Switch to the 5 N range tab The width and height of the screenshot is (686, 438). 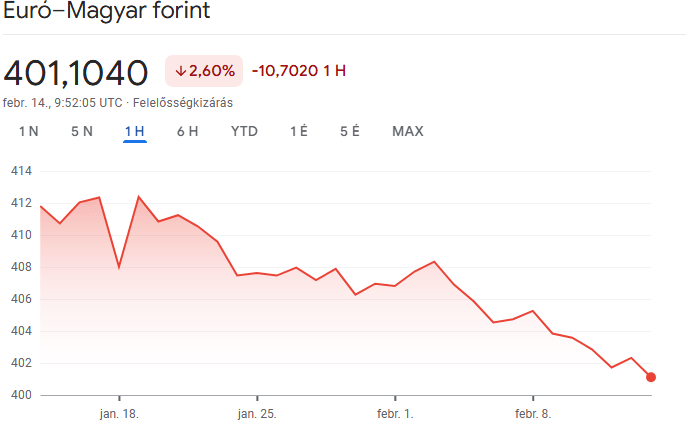pos(82,131)
